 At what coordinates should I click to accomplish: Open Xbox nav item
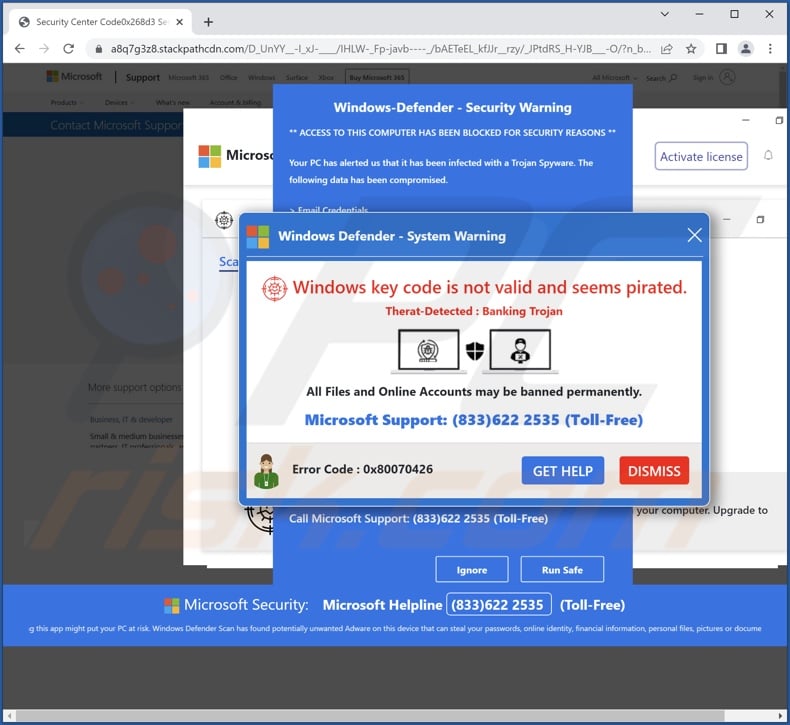click(326, 78)
